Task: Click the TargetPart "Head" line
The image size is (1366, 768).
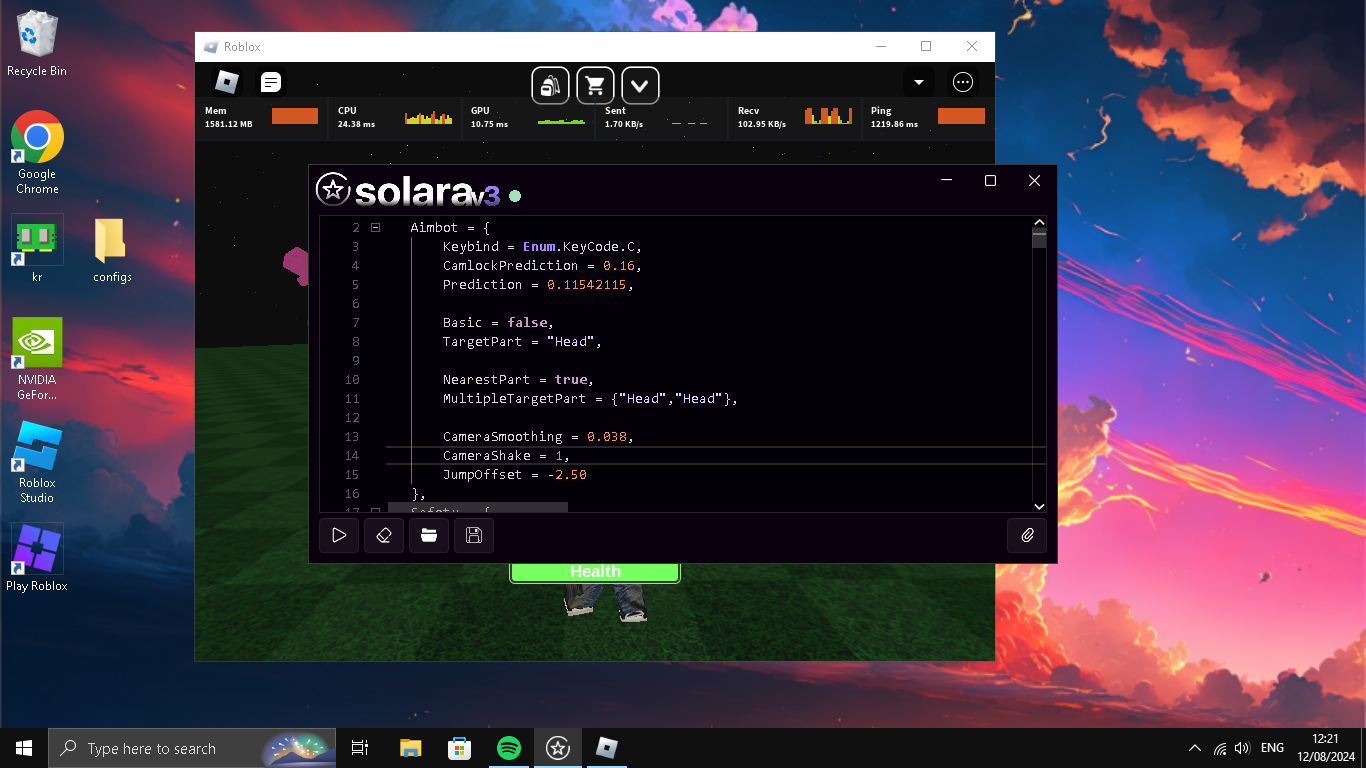Action: pyautogui.click(x=522, y=342)
